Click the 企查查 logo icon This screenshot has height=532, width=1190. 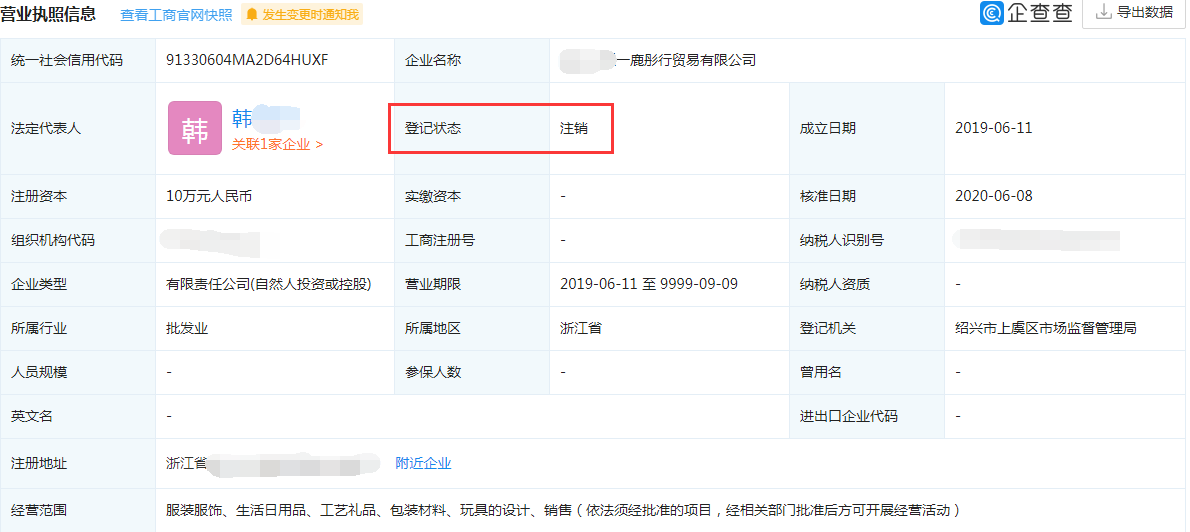click(x=992, y=13)
